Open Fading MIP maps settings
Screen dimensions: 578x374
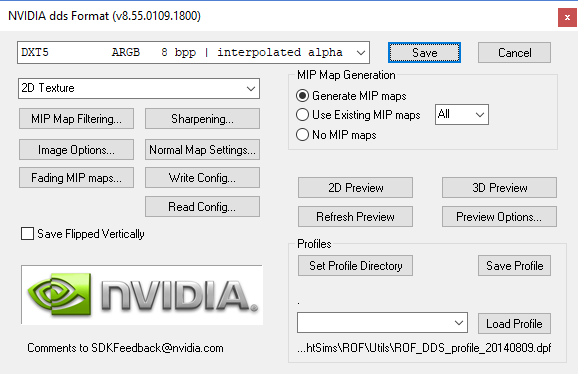[76, 178]
